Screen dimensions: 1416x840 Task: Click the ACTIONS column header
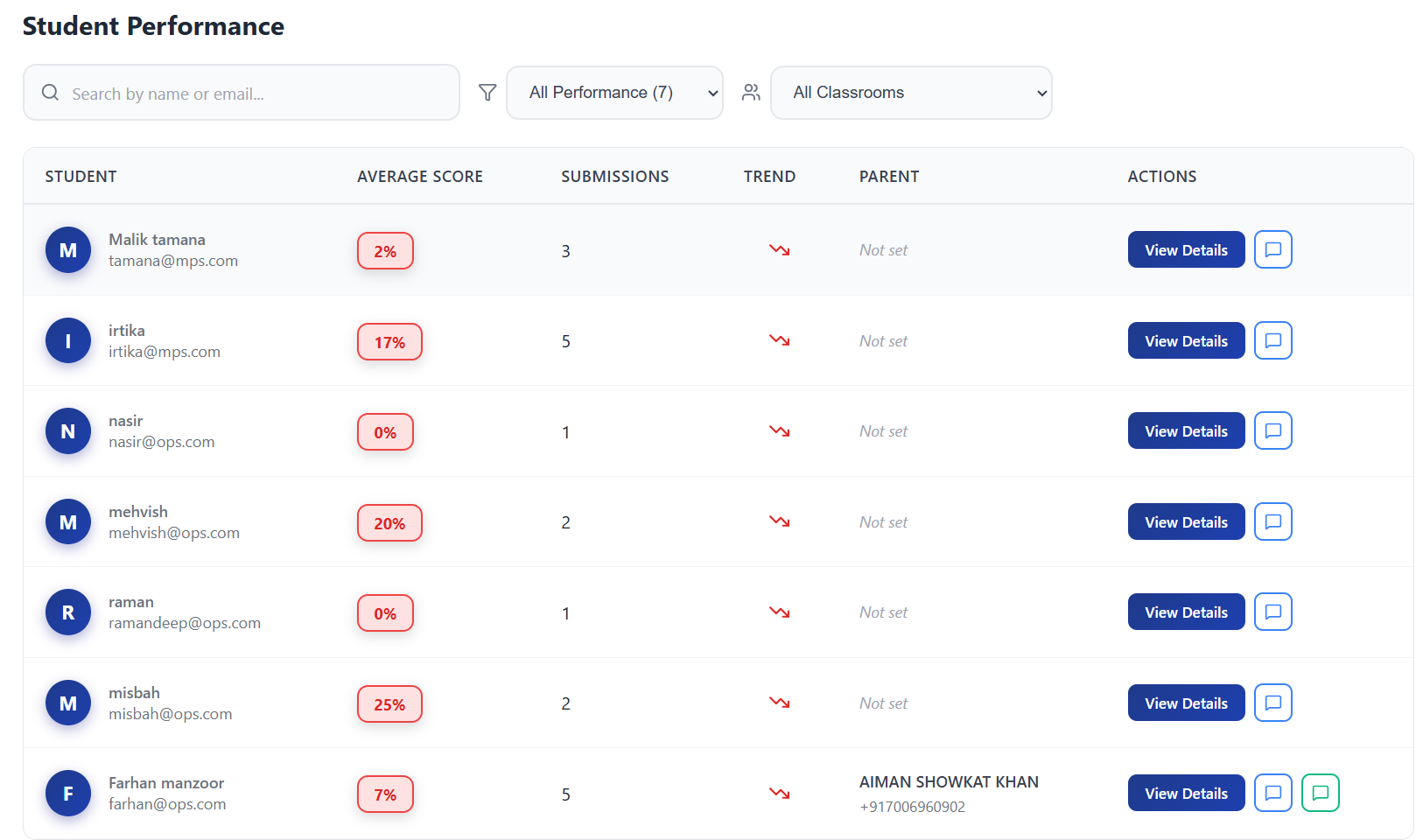click(1162, 177)
